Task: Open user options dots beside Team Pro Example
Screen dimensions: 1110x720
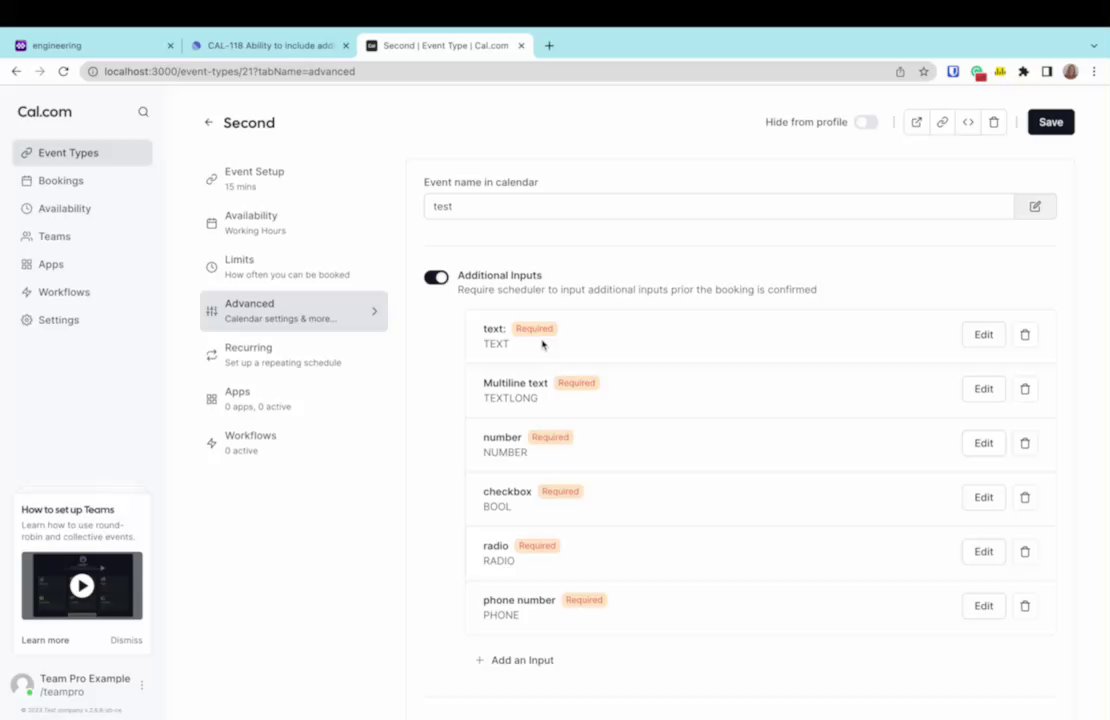Action: click(142, 685)
